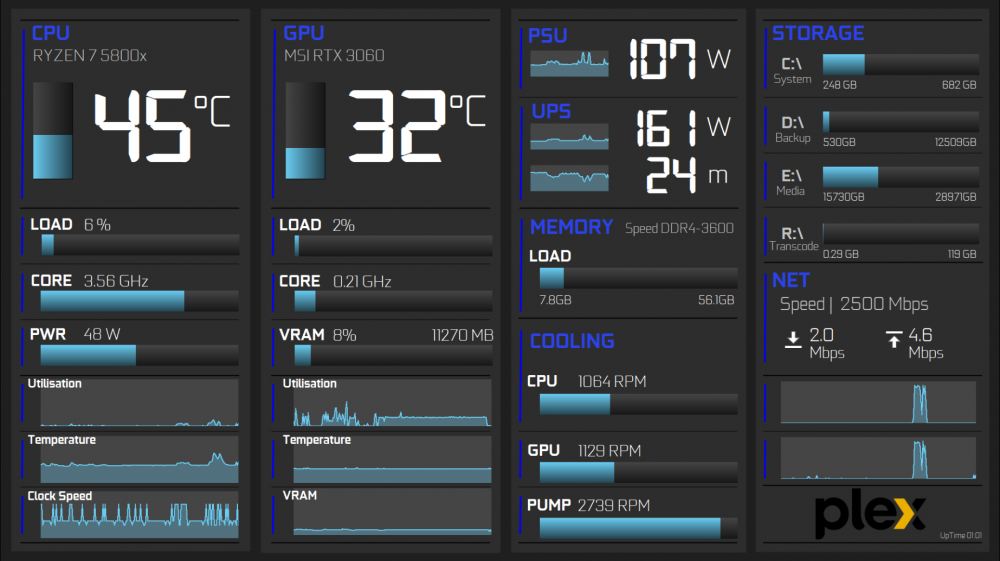Click the PUMP RPM bar in Cooling

(x=638, y=528)
